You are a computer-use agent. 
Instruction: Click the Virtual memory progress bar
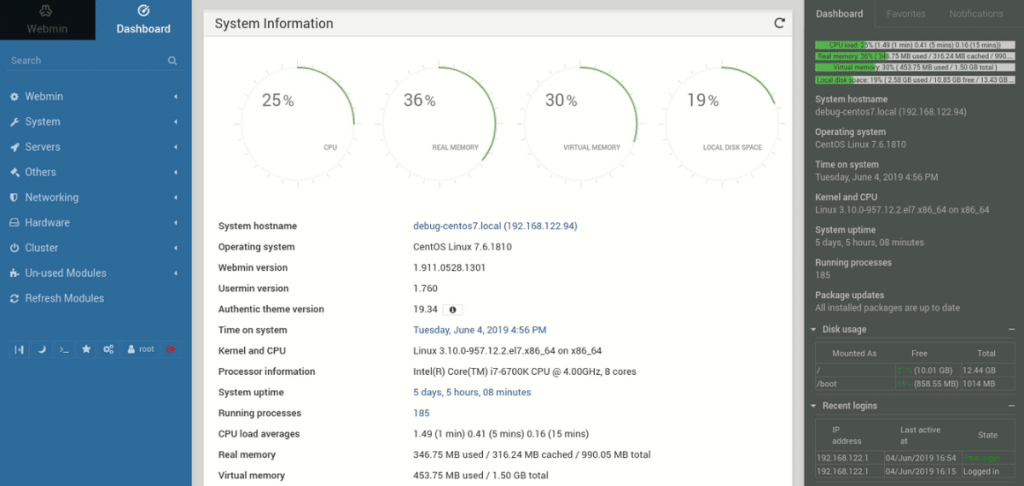pyautogui.click(x=915, y=67)
